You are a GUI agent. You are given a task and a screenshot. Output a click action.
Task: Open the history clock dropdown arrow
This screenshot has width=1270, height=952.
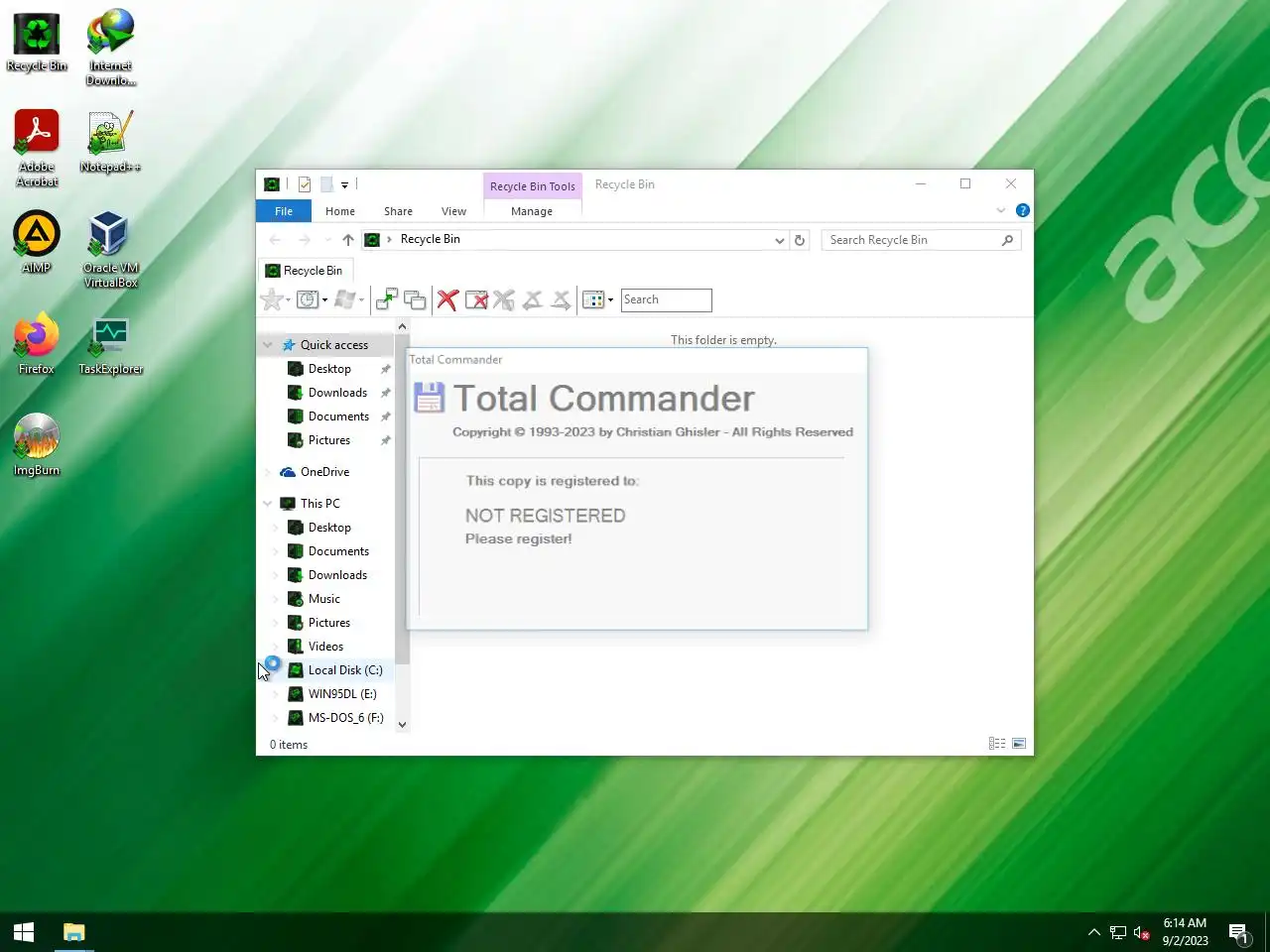click(324, 299)
